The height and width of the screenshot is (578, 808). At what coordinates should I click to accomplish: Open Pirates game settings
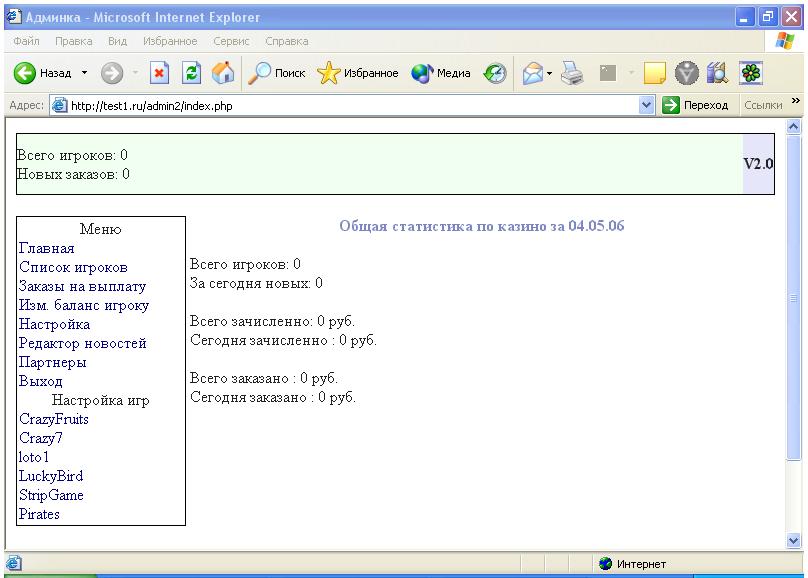click(x=39, y=514)
